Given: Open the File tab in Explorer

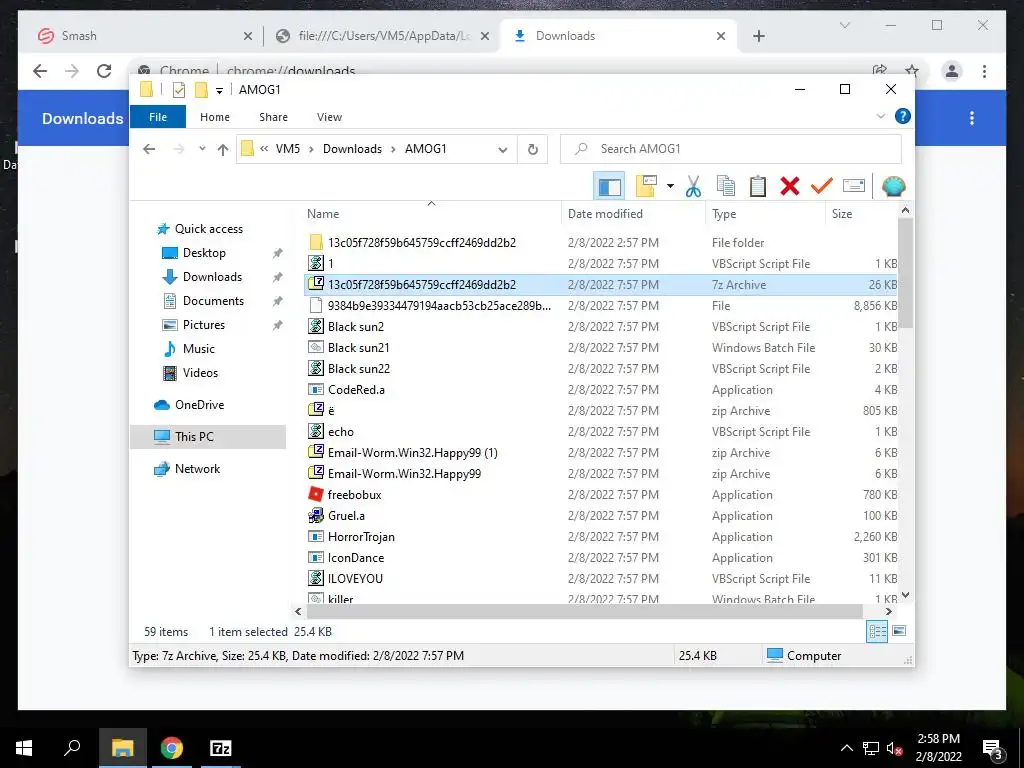Looking at the screenshot, I should pyautogui.click(x=158, y=117).
